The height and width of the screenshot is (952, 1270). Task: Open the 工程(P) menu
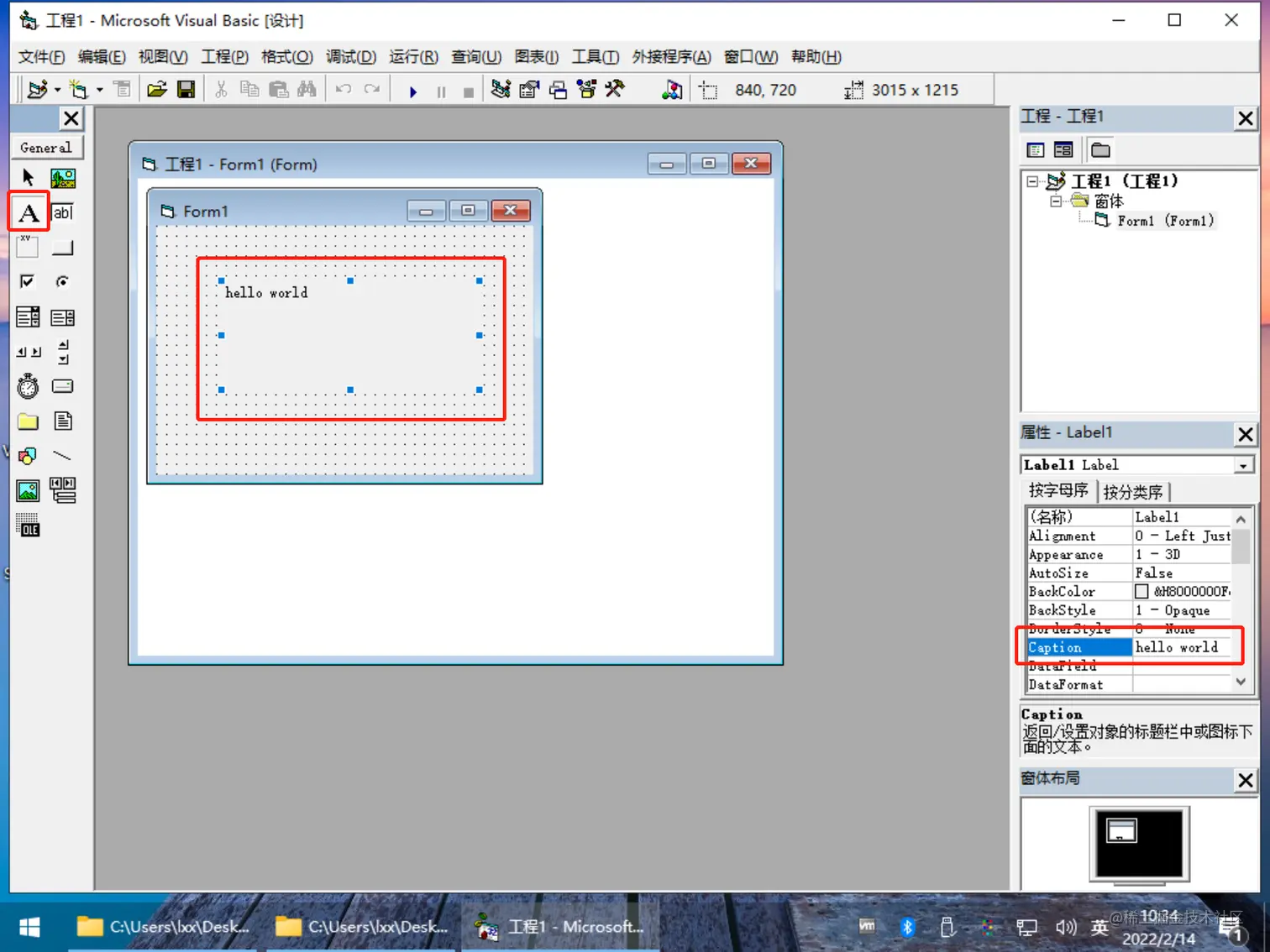click(224, 56)
